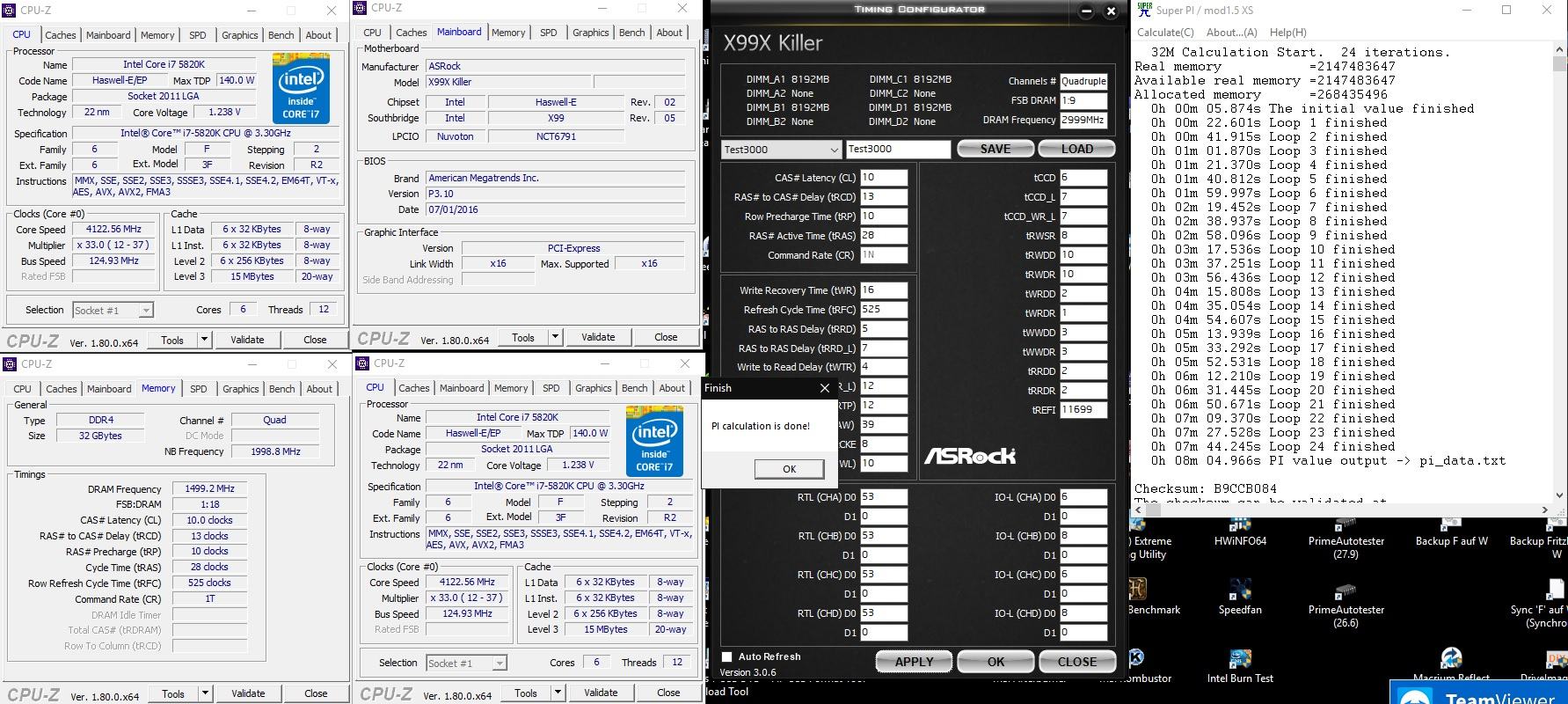Click the tREFI value field

point(1083,410)
